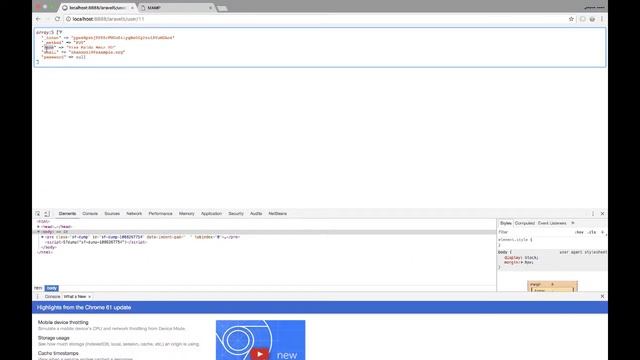Toggle the device toolbar icon in DevTools
Screen dimensions: 640x360
[x=47, y=213]
